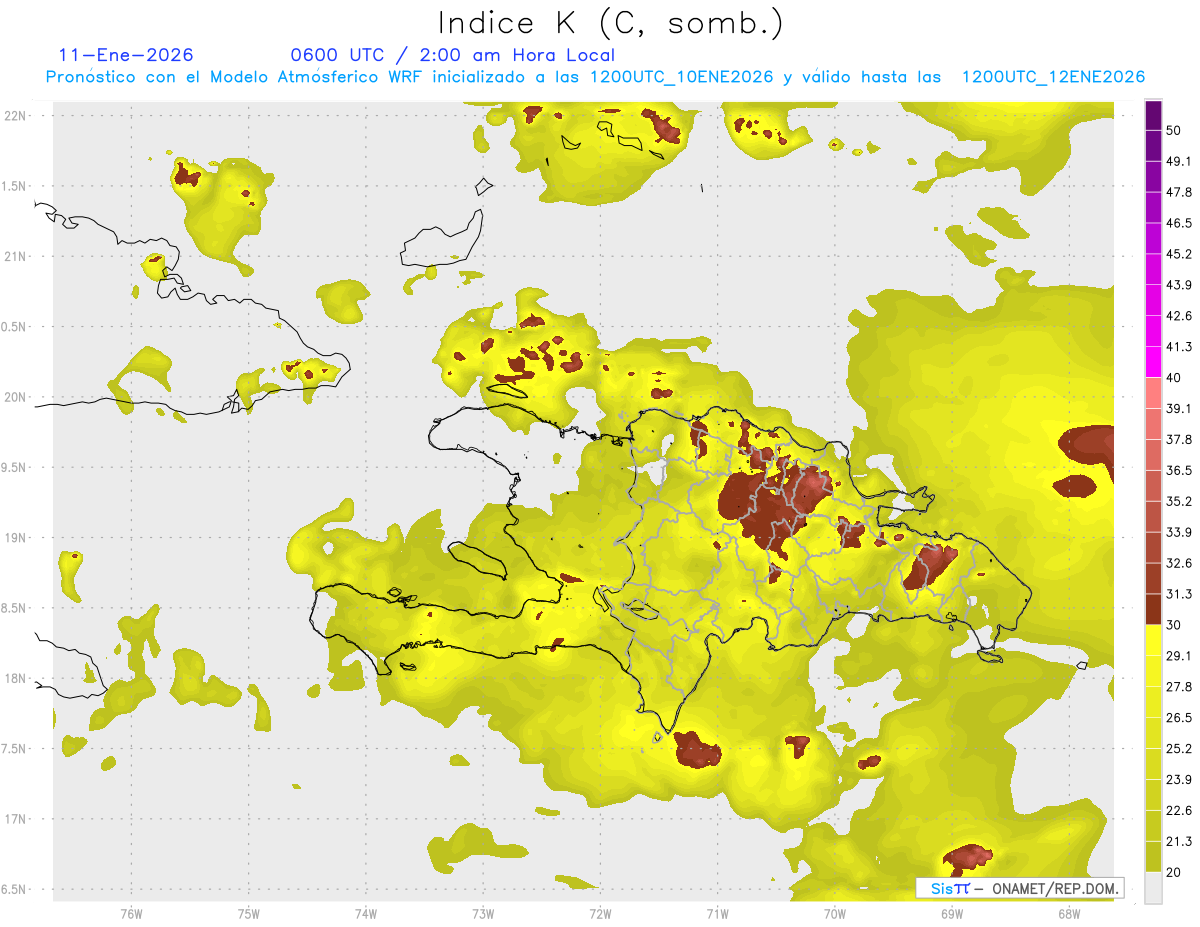Image resolution: width=1200 pixels, height=927 pixels.
Task: Click the "68W" longitude label
Action: 1069,913
